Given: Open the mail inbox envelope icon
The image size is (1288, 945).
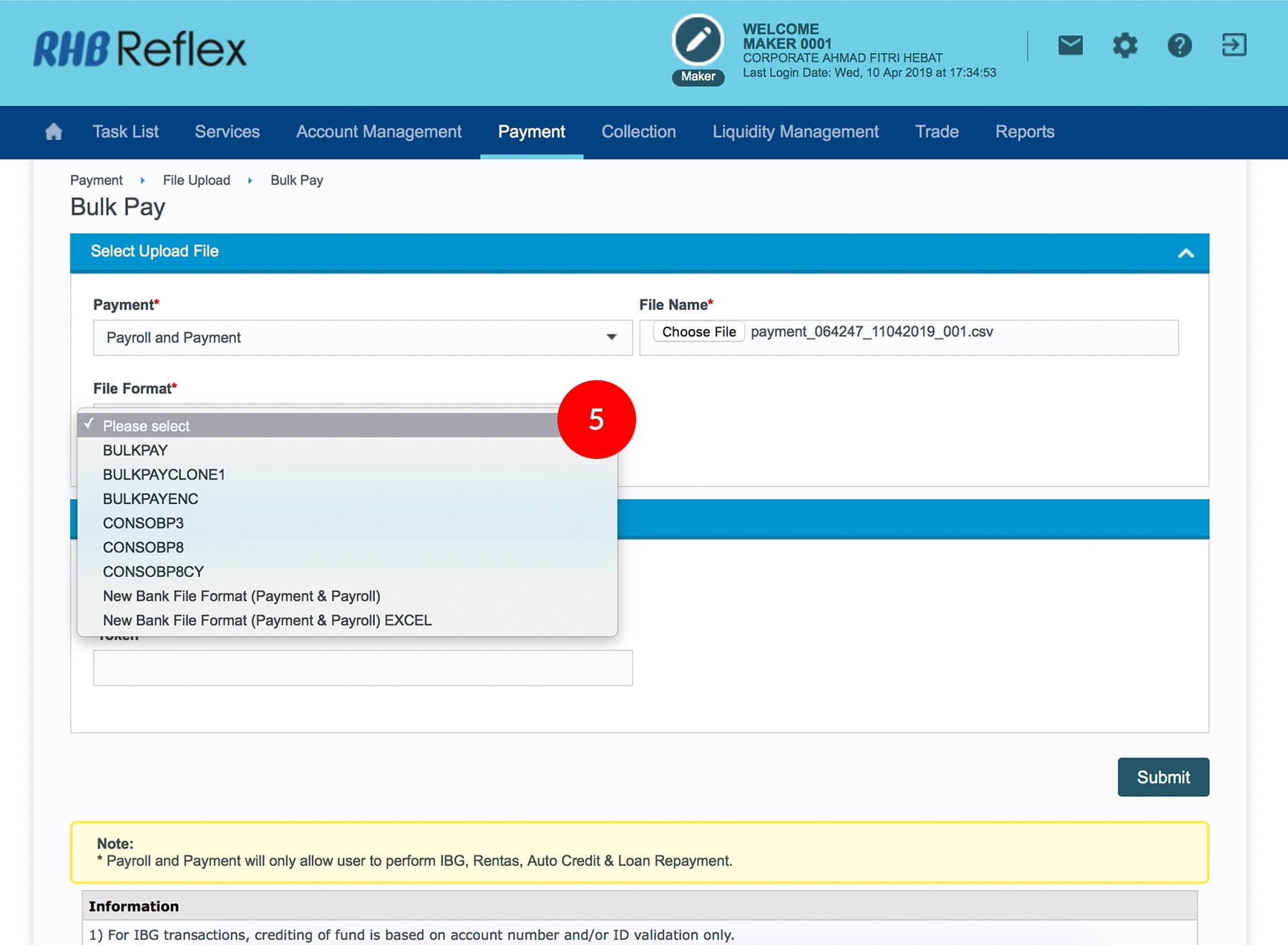Looking at the screenshot, I should 1070,45.
